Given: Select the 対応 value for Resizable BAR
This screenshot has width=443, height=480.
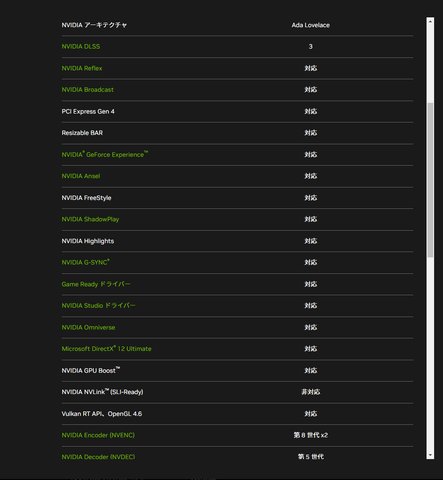Looking at the screenshot, I should pyautogui.click(x=311, y=133).
